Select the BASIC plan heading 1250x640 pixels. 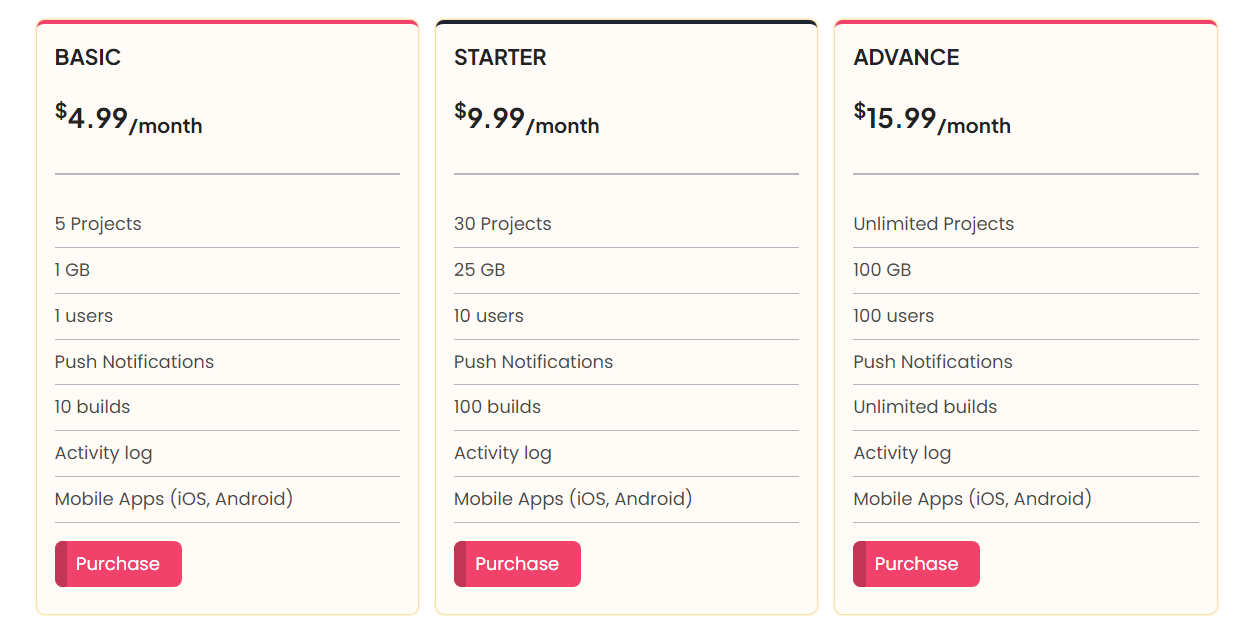(x=88, y=58)
